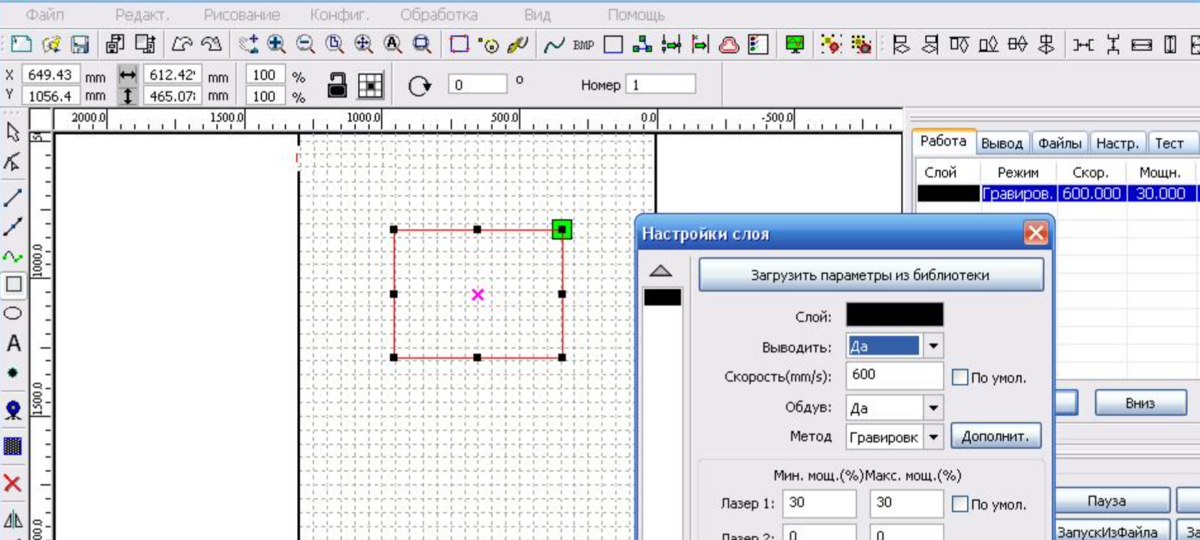The width and height of the screenshot is (1200, 540).
Task: Click the align left edges icon
Action: pyautogui.click(x=901, y=44)
